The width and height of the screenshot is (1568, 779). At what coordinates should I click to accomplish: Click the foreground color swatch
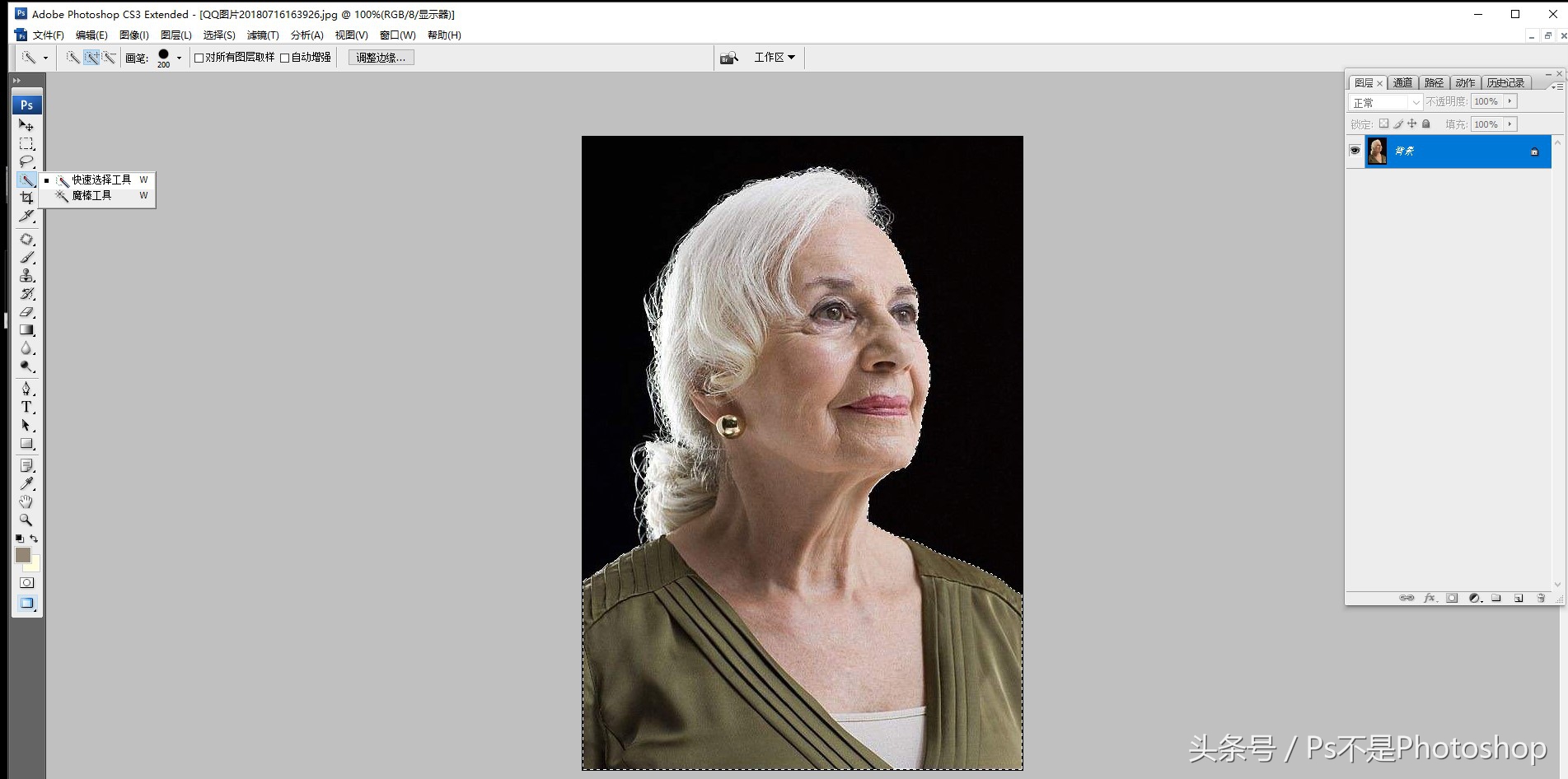(23, 555)
